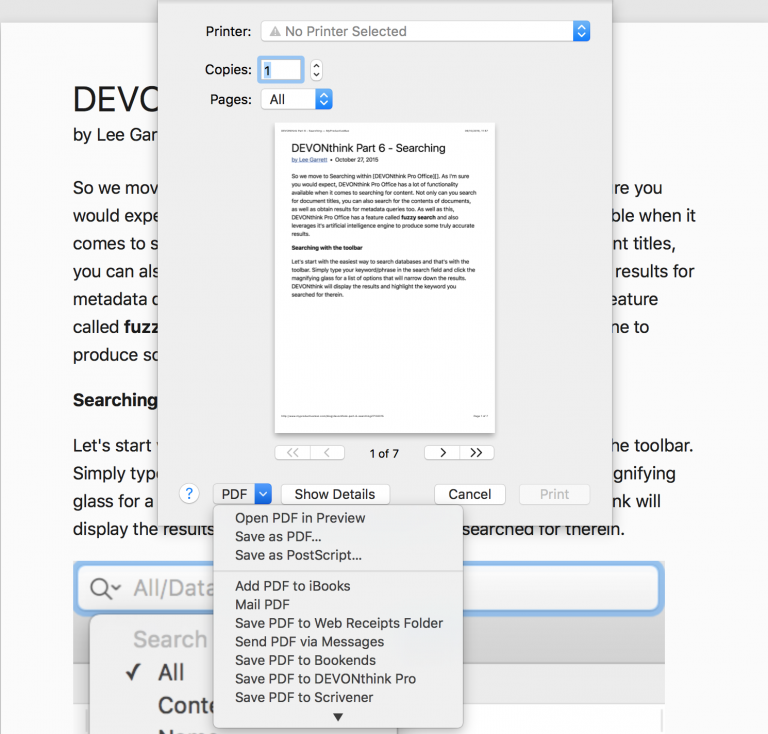Open the print dialog help button

pos(189,494)
